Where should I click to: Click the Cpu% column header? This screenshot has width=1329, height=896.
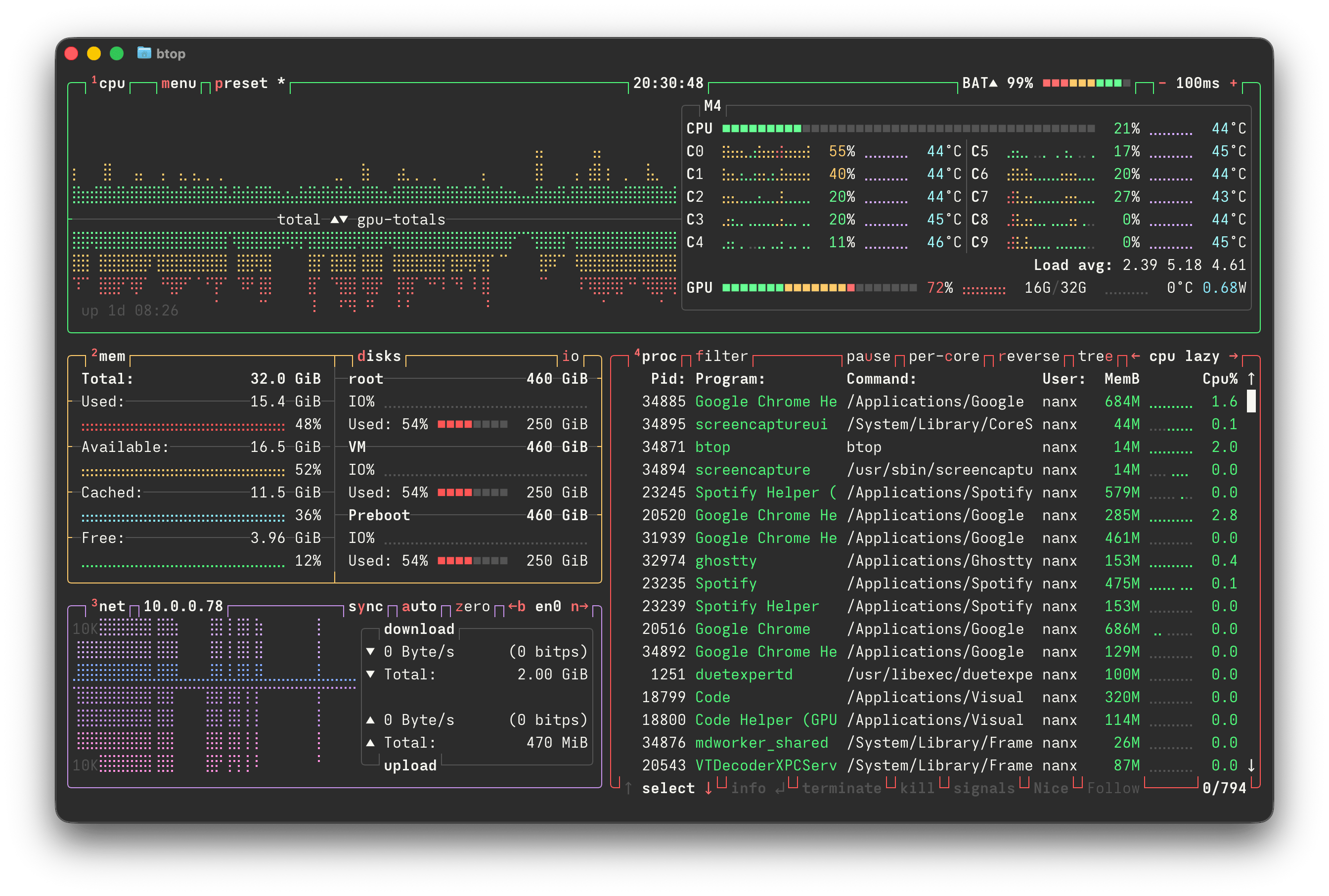click(1220, 379)
